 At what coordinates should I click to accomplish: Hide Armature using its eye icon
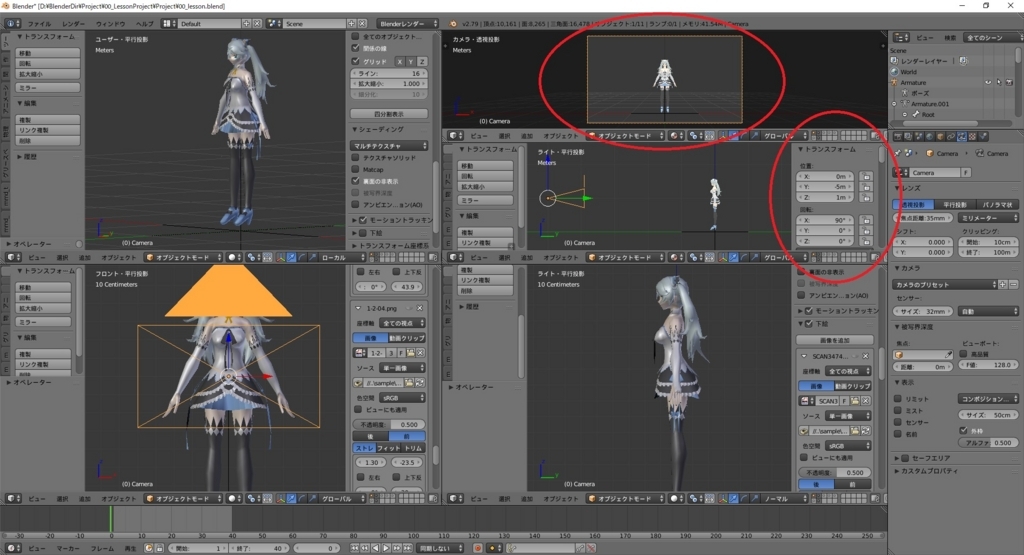coord(987,82)
